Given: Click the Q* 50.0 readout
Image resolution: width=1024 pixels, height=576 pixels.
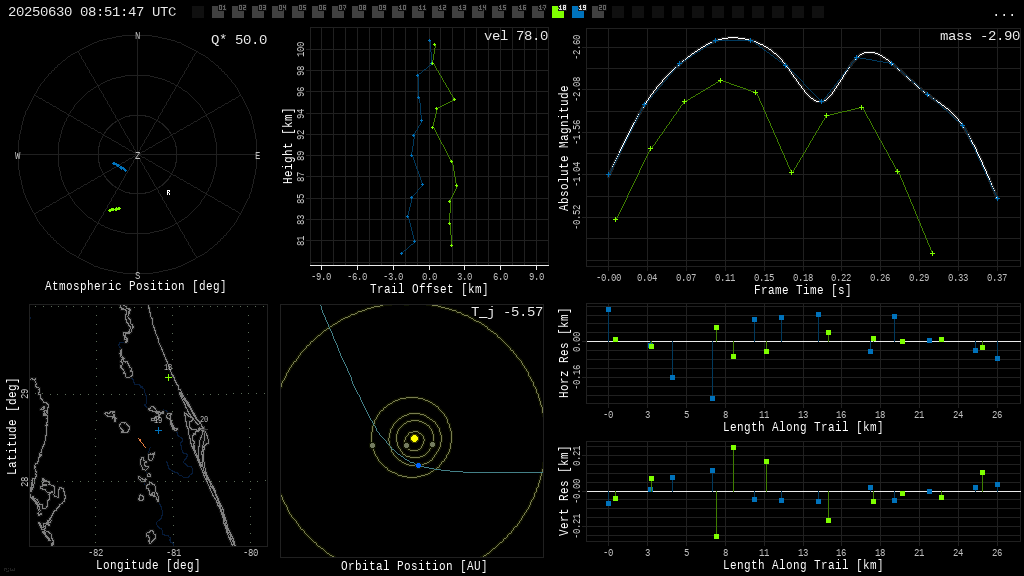Looking at the screenshot, I should pos(238,40).
